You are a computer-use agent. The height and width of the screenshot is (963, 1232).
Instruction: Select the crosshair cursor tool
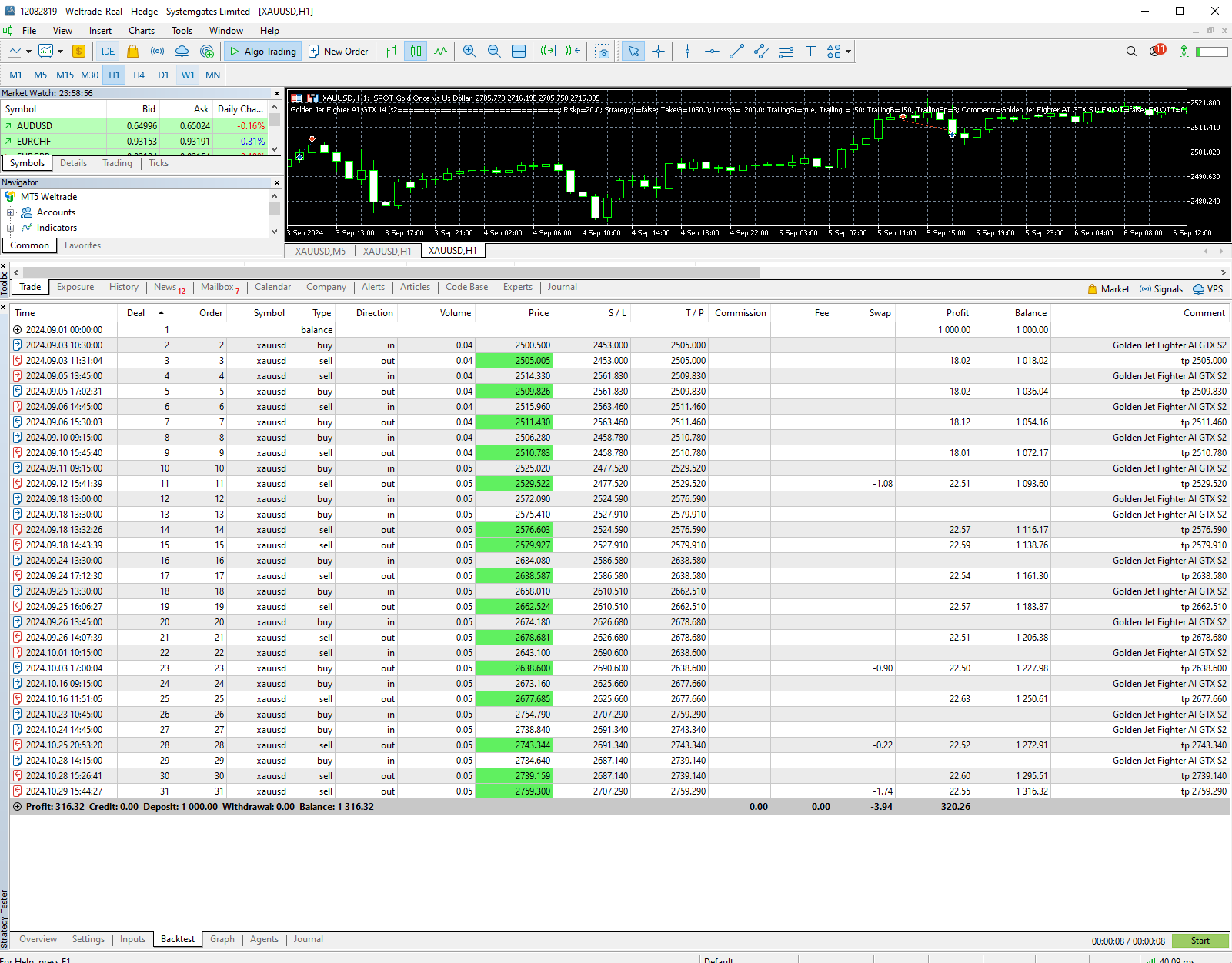tap(658, 51)
